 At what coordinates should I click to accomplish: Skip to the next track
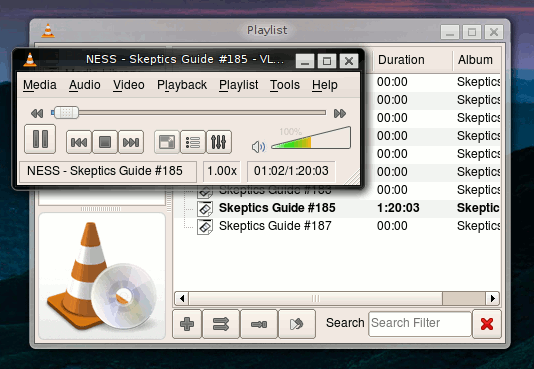pyautogui.click(x=131, y=142)
